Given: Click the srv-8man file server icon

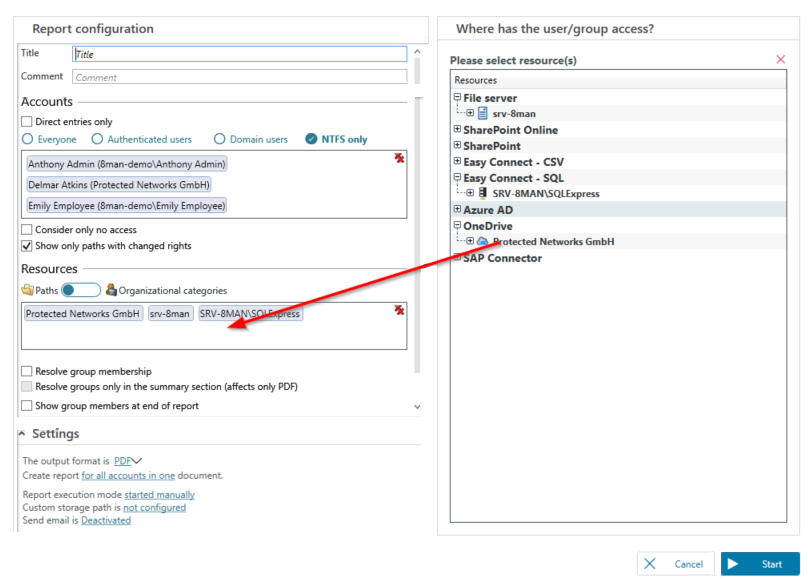Looking at the screenshot, I should point(483,114).
